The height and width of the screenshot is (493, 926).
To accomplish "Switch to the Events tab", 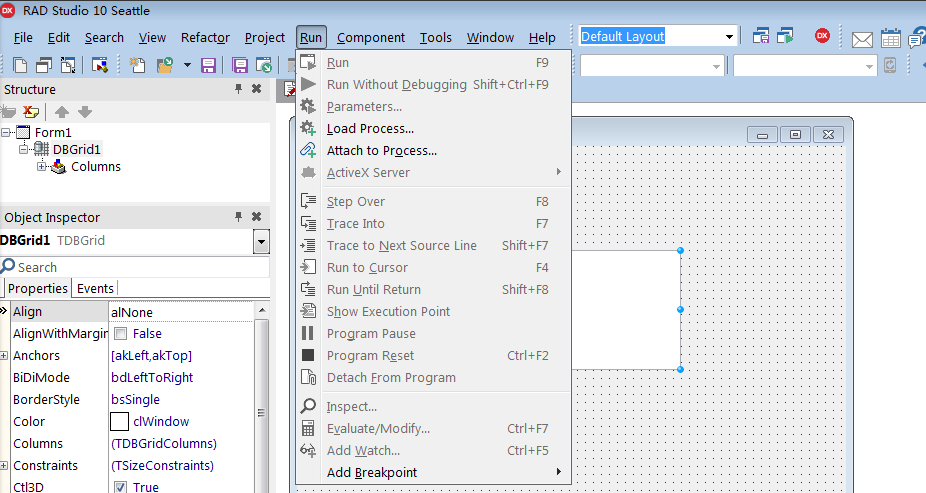I will [x=95, y=288].
